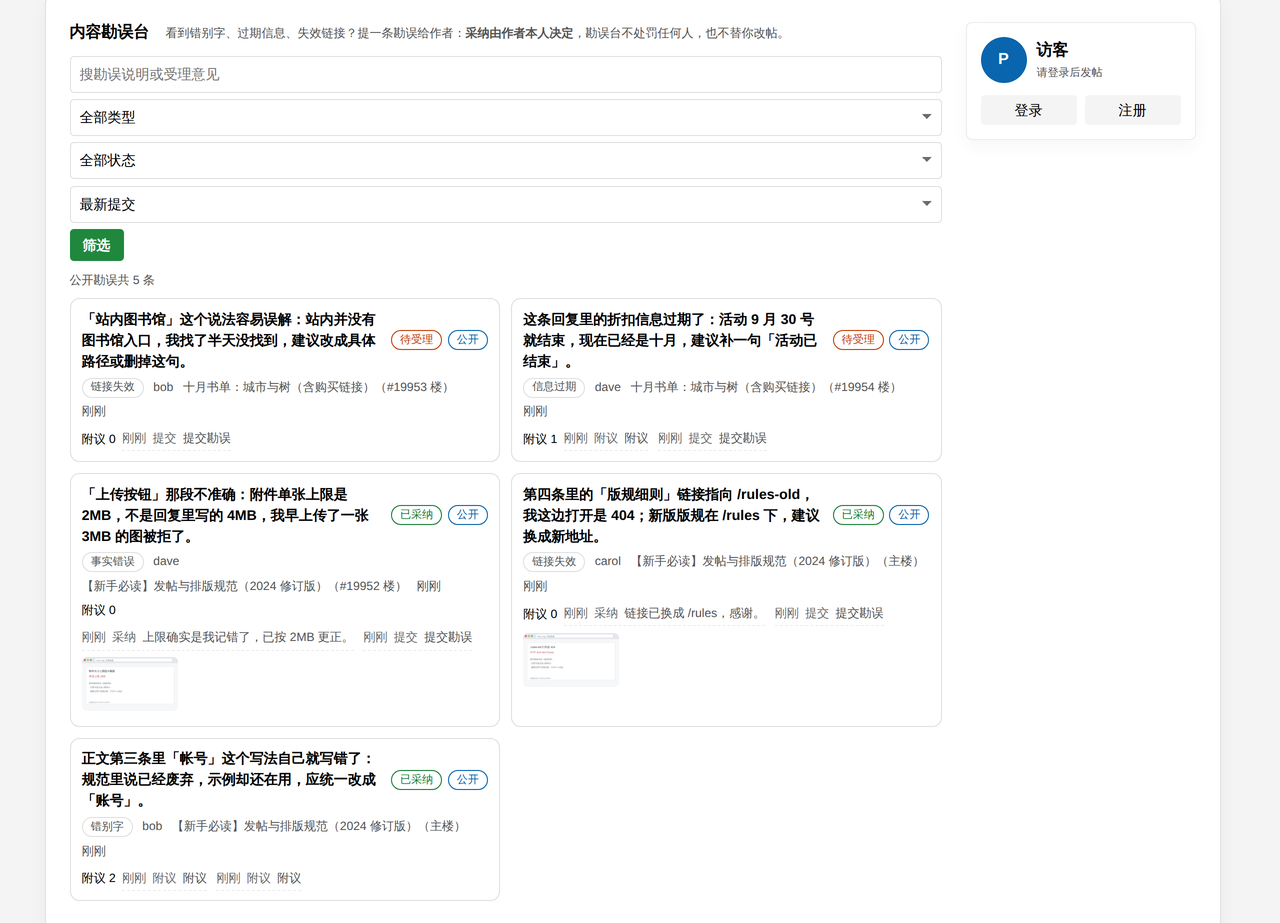
Task: Open the 「站内图书馆」 erratum title
Action: click(229, 340)
